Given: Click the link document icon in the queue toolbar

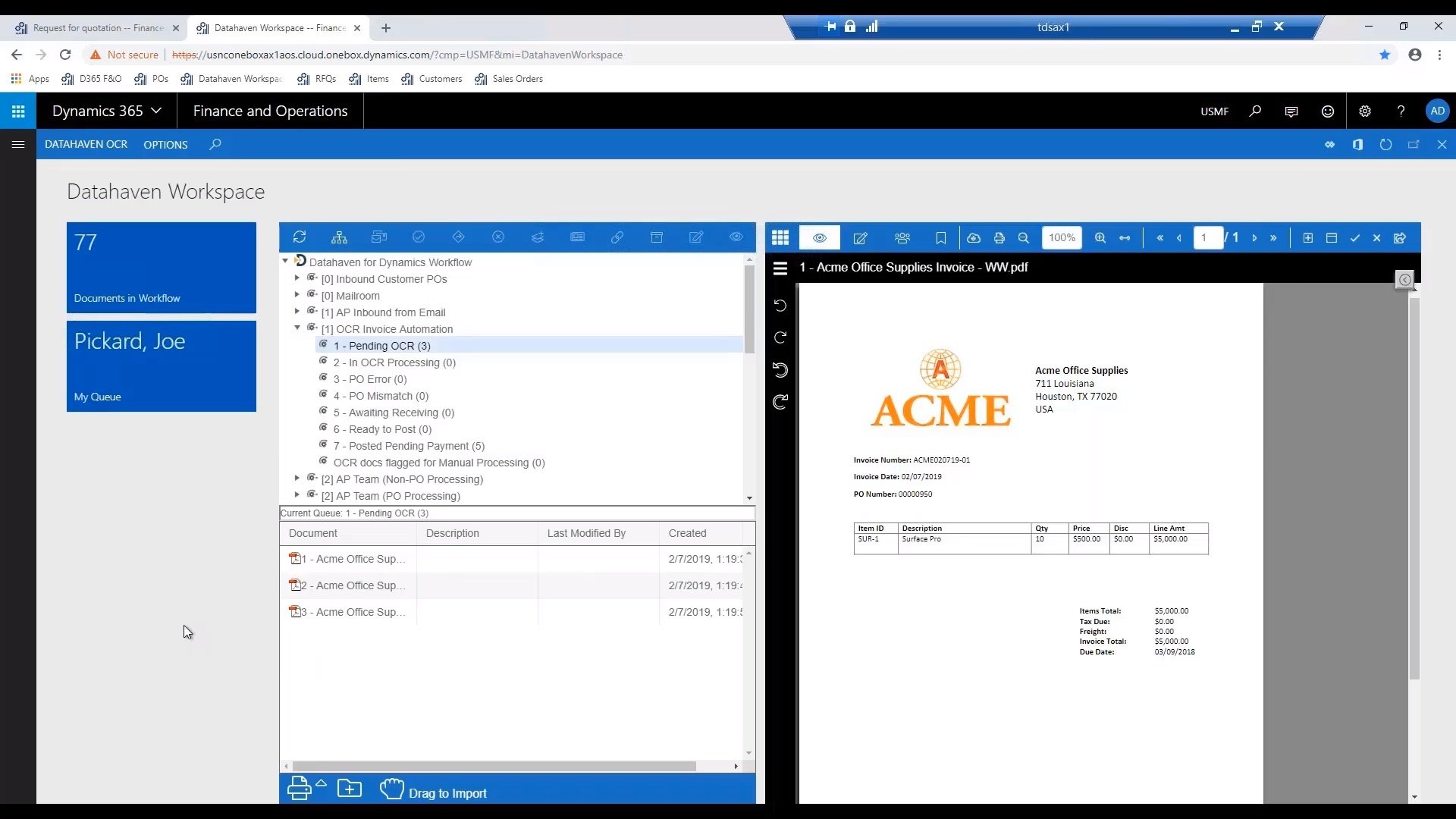Looking at the screenshot, I should [x=617, y=237].
